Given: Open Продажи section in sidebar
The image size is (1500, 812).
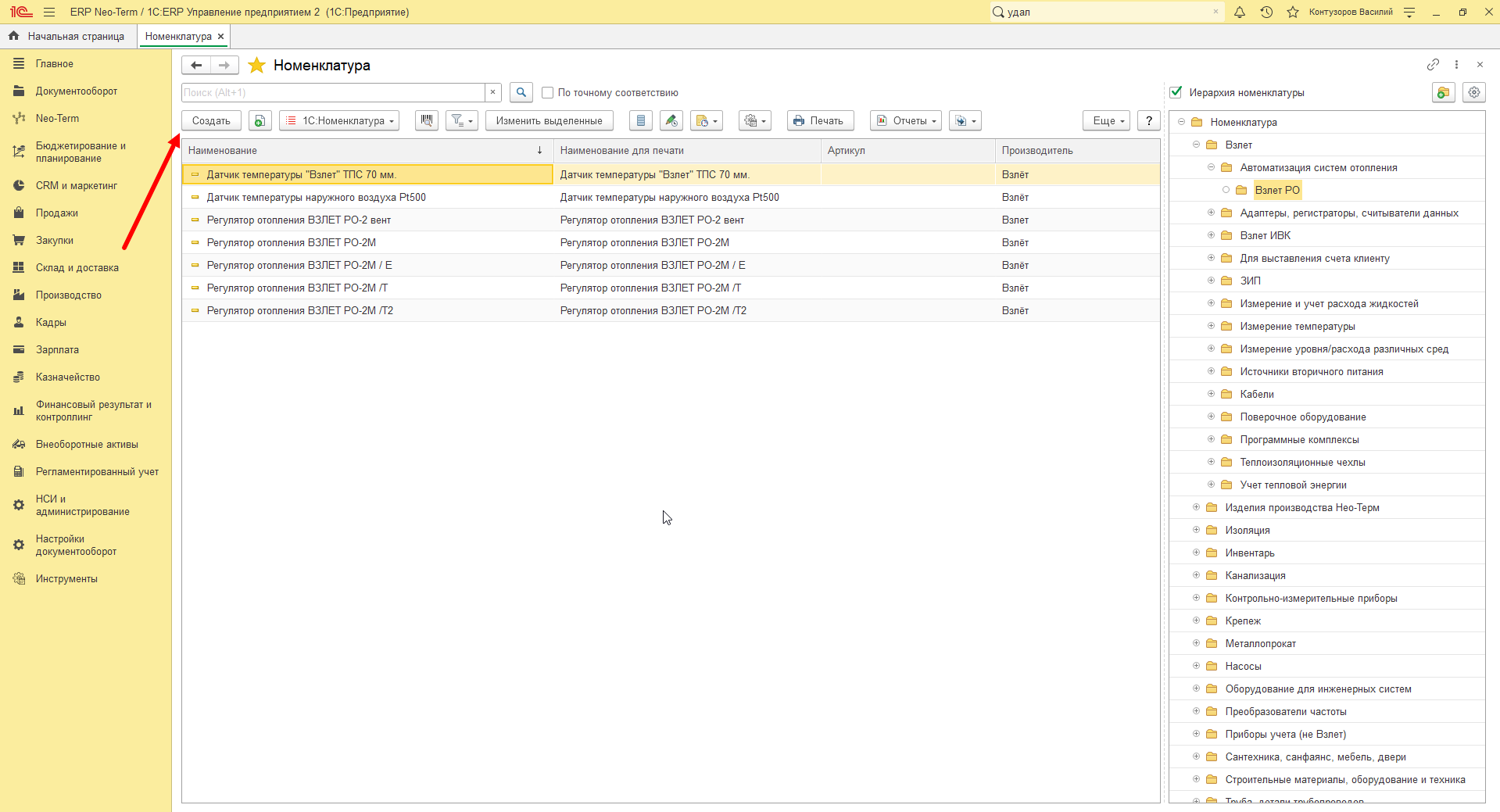Looking at the screenshot, I should [57, 213].
